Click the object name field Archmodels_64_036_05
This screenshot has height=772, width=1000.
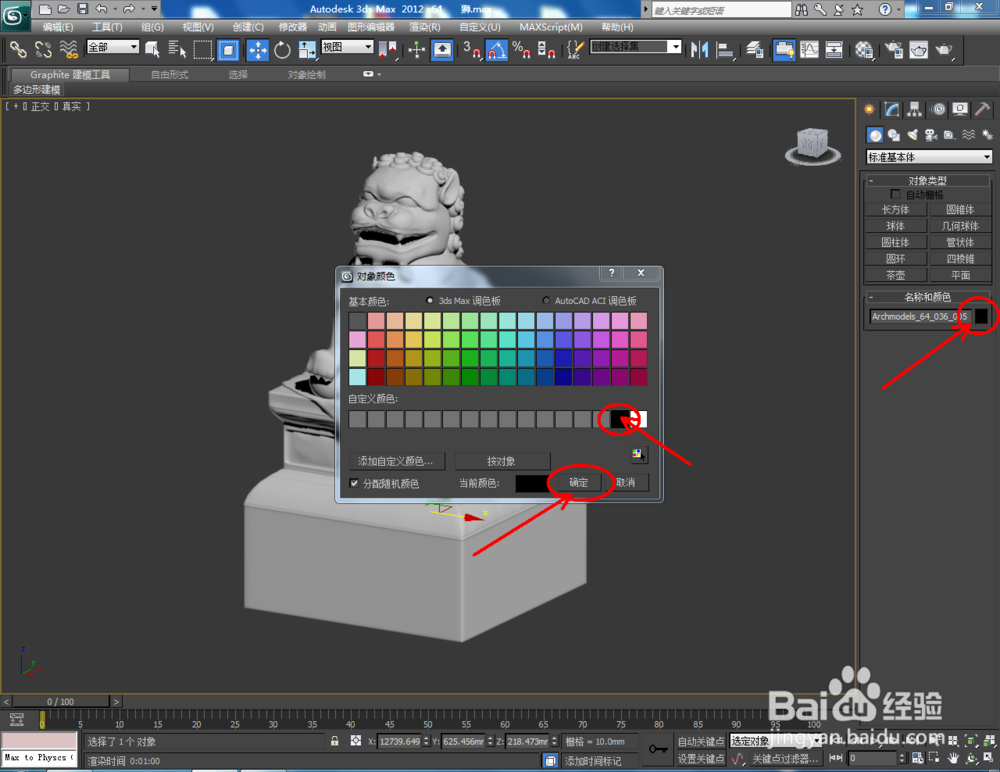[x=920, y=316]
